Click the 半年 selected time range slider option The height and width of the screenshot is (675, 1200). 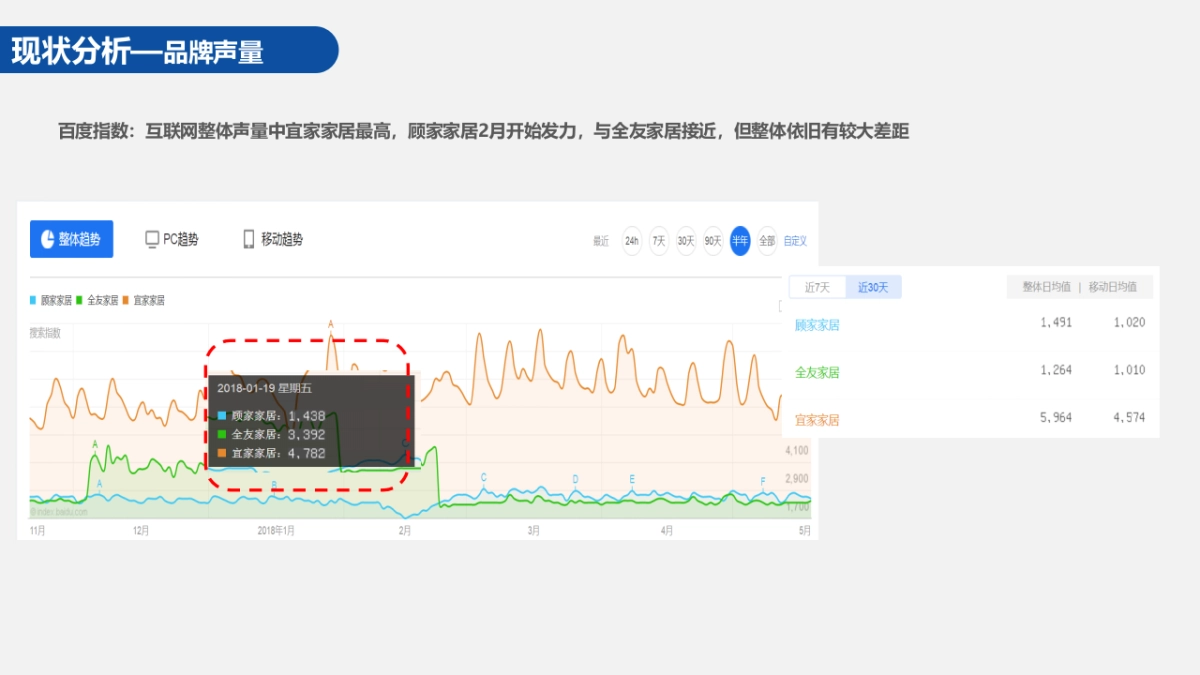click(x=740, y=242)
